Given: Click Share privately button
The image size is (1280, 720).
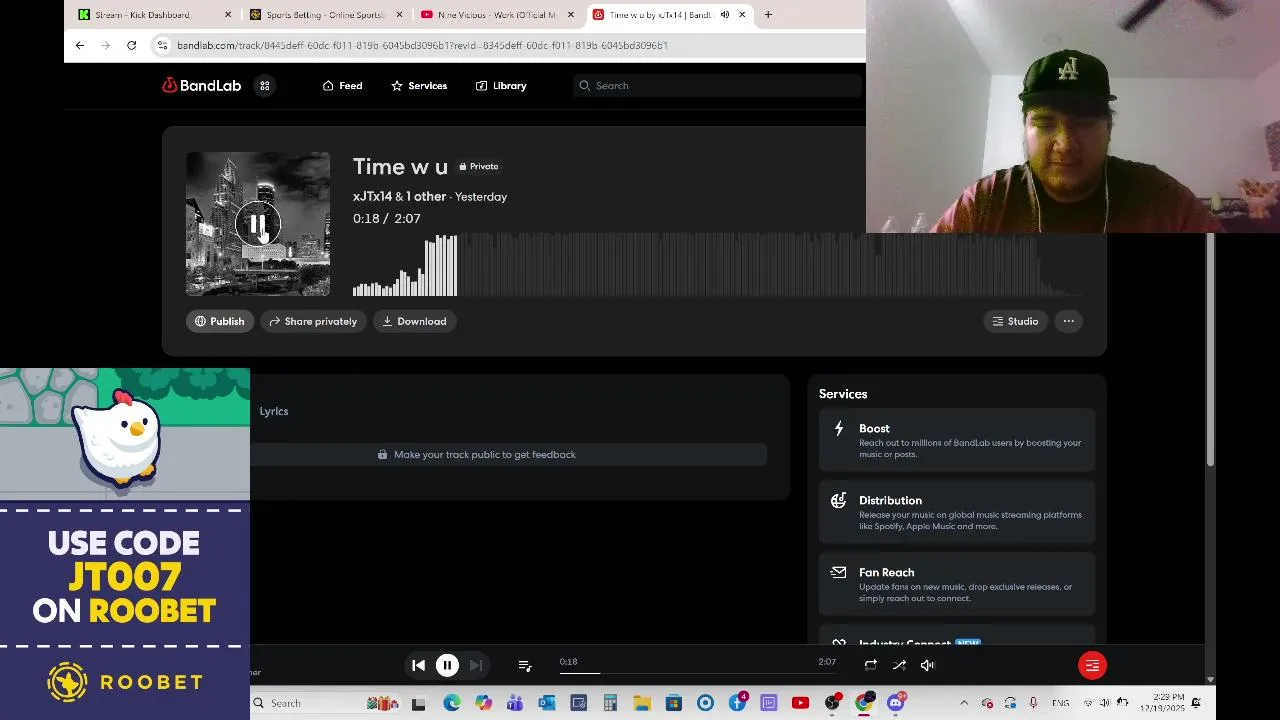Looking at the screenshot, I should [x=313, y=321].
